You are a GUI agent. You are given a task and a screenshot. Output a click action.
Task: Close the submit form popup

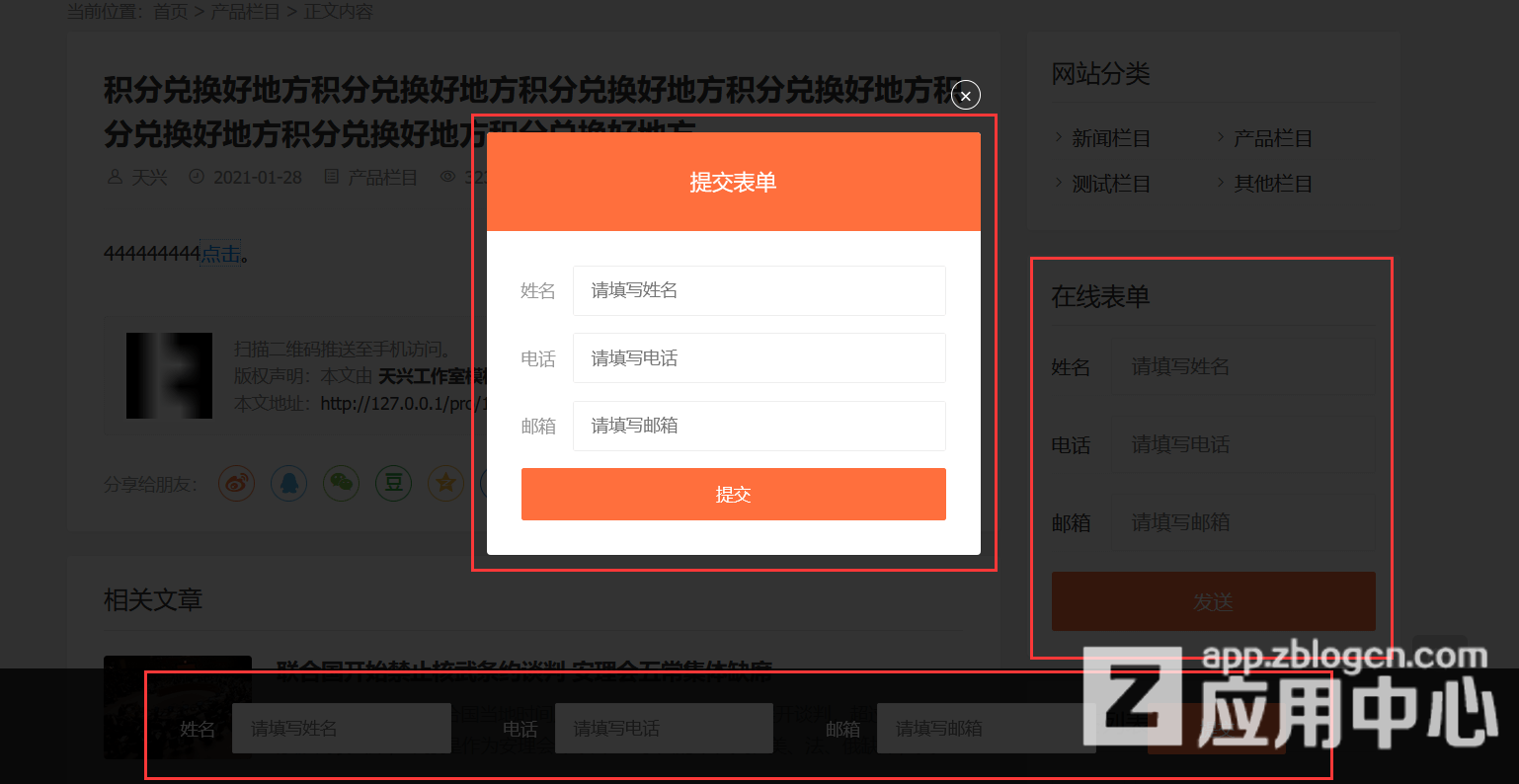pos(966,95)
